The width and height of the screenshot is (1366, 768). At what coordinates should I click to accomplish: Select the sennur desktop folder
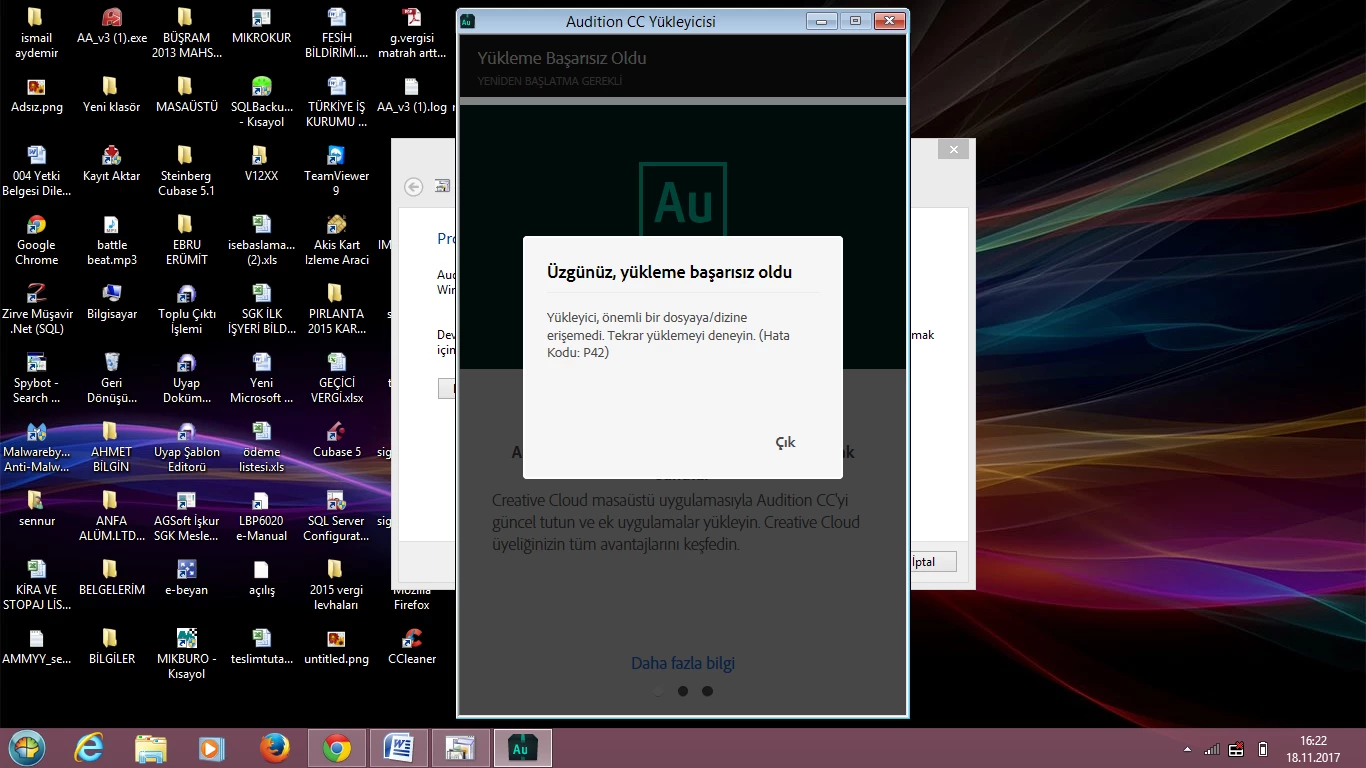tap(36, 508)
